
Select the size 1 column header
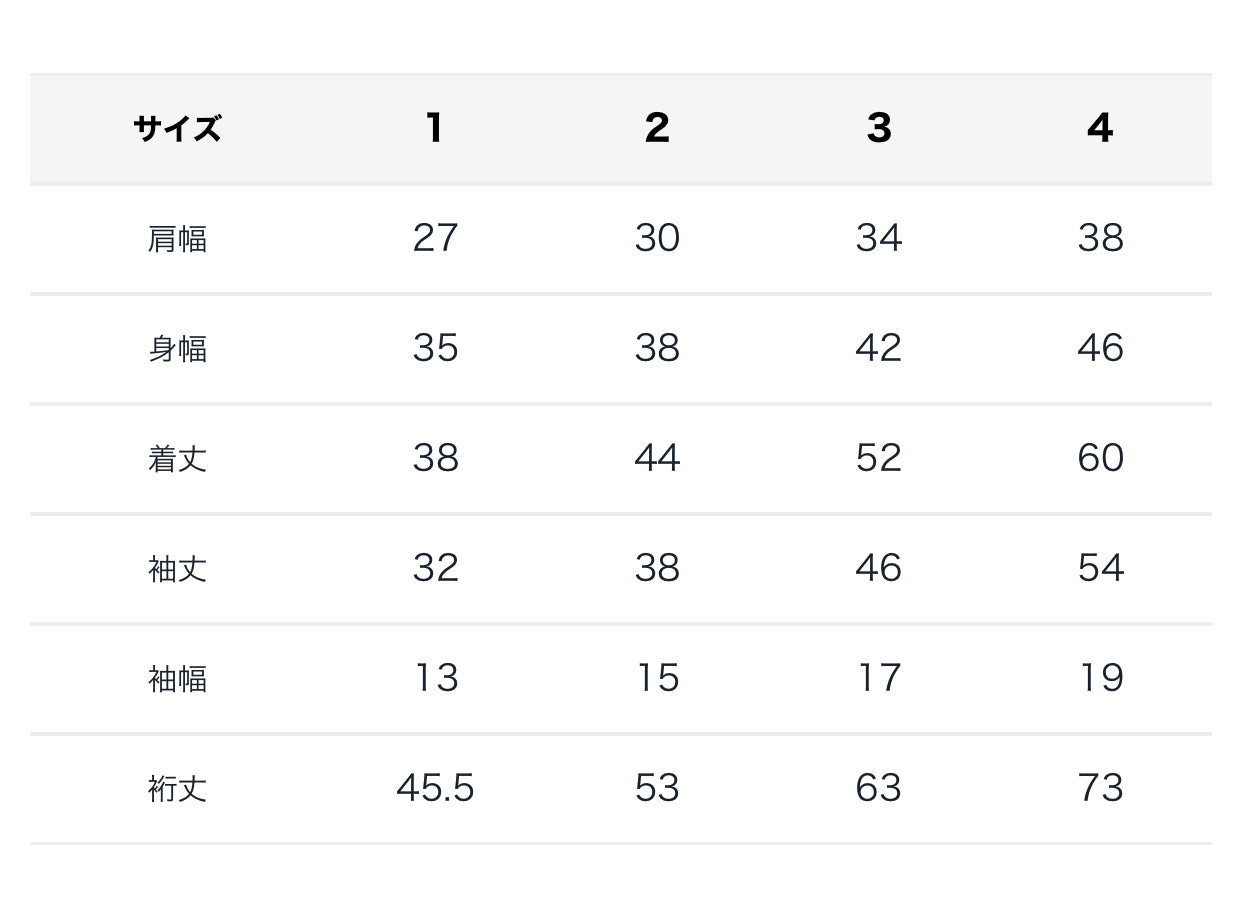[434, 128]
